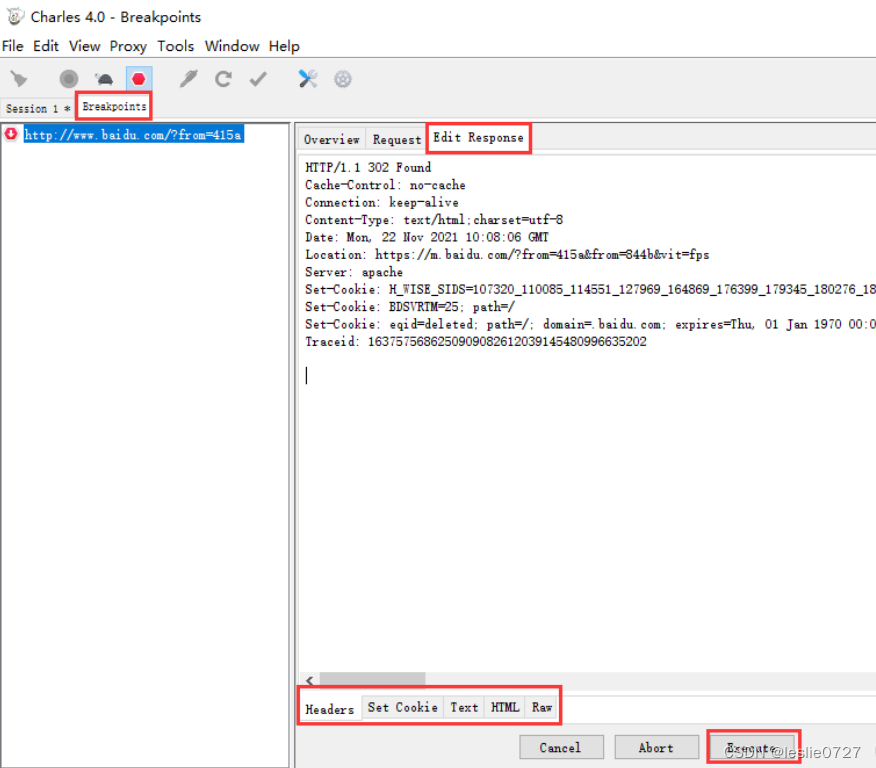The image size is (876, 768).
Task: Open the Overview tab
Action: (x=331, y=140)
